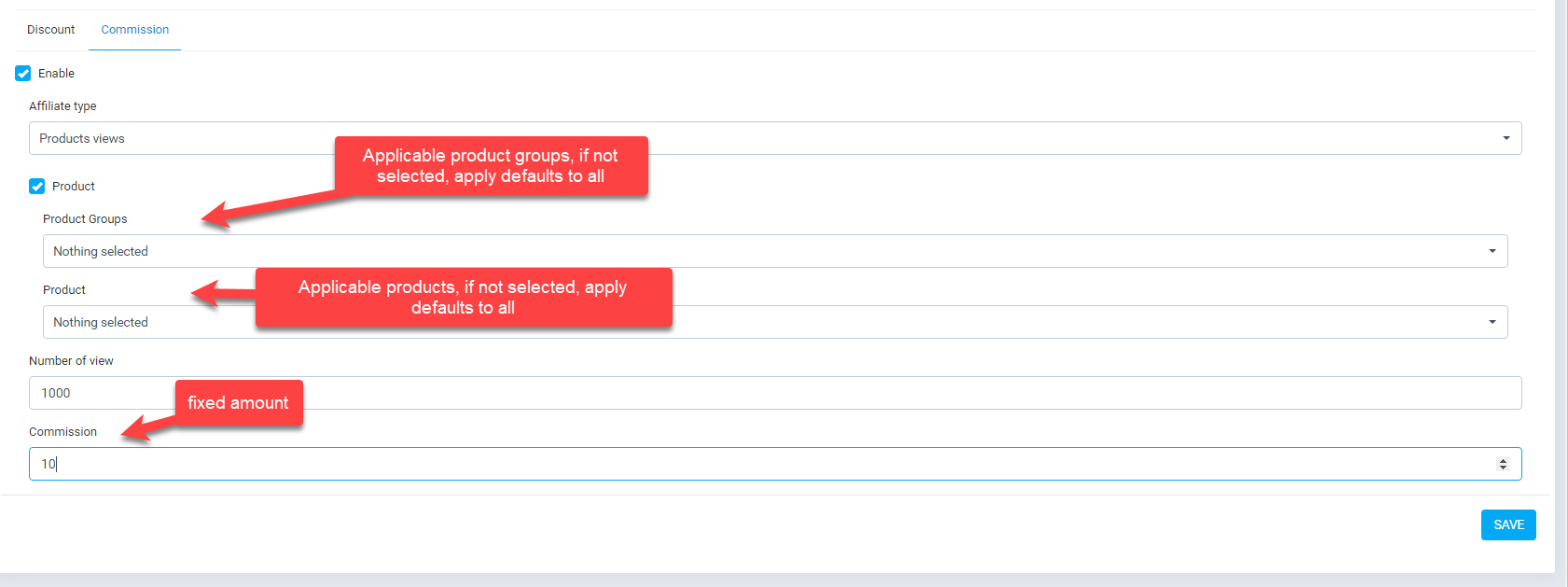Viewport: 1568px width, 587px height.
Task: Toggle the Product checkbox
Action: 37,187
